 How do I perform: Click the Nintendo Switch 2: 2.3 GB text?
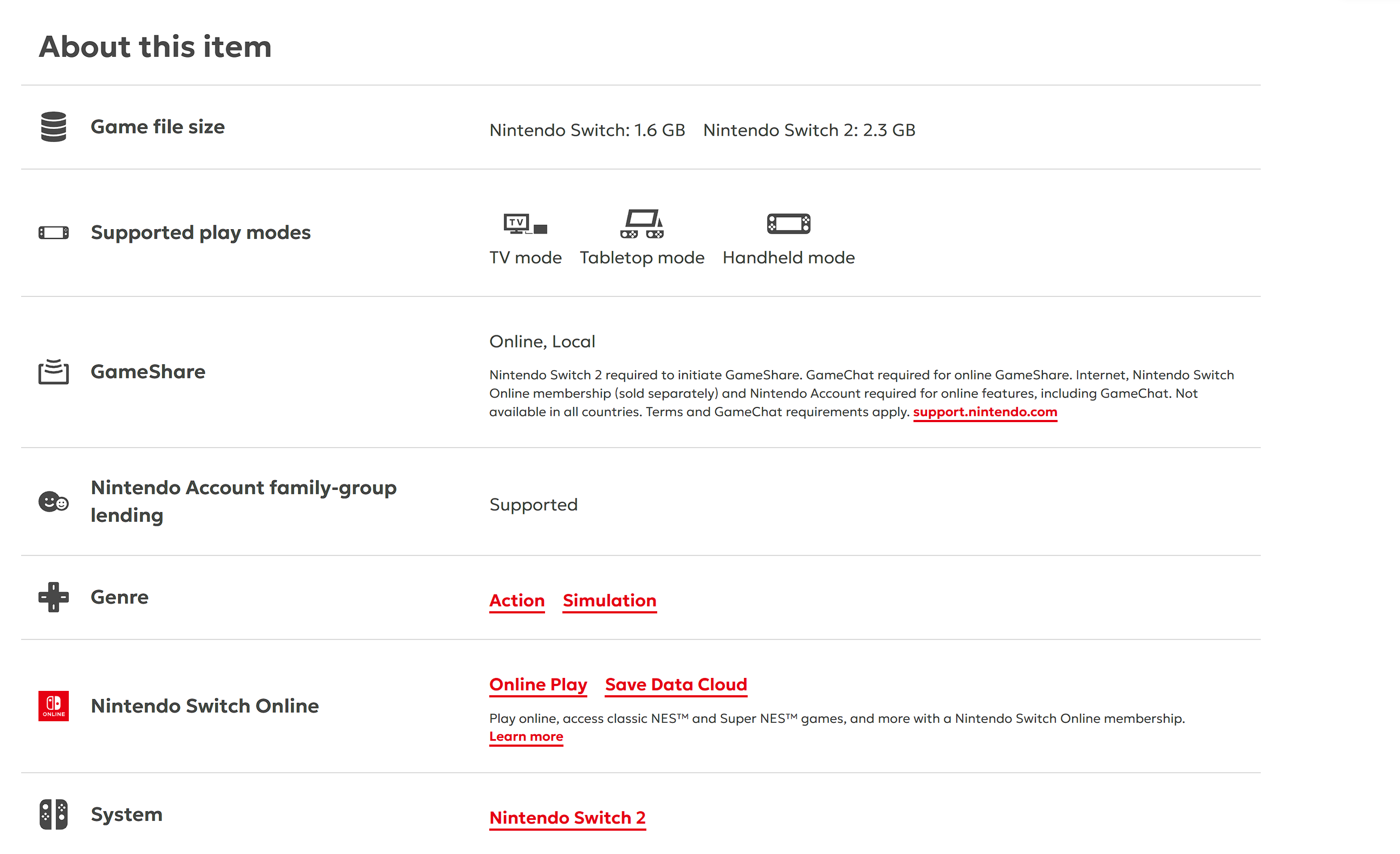[x=808, y=130]
